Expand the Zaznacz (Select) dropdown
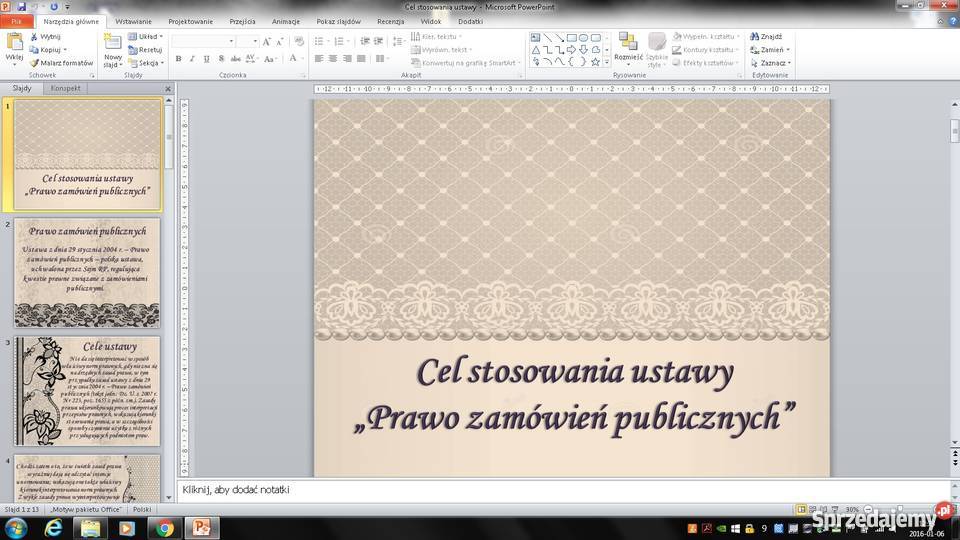 point(770,62)
